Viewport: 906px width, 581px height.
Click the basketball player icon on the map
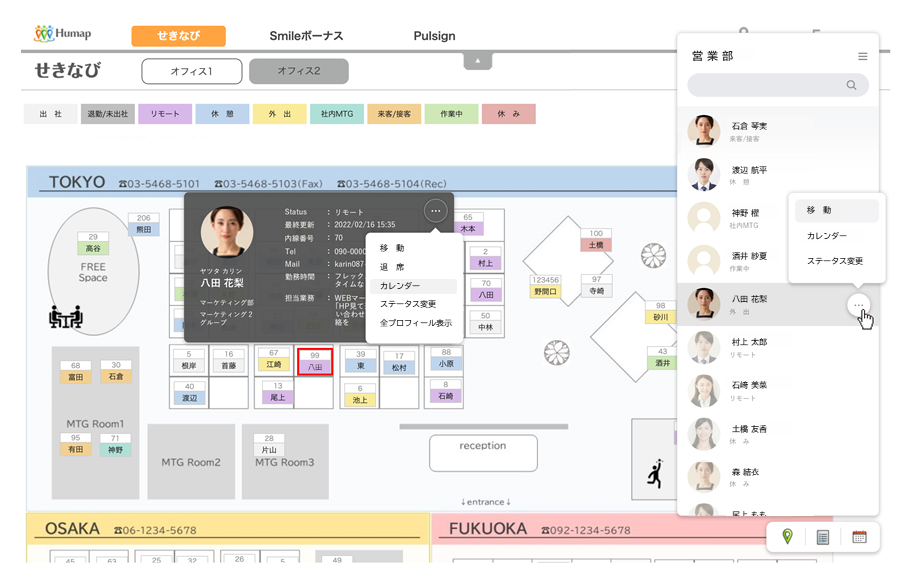(x=656, y=473)
